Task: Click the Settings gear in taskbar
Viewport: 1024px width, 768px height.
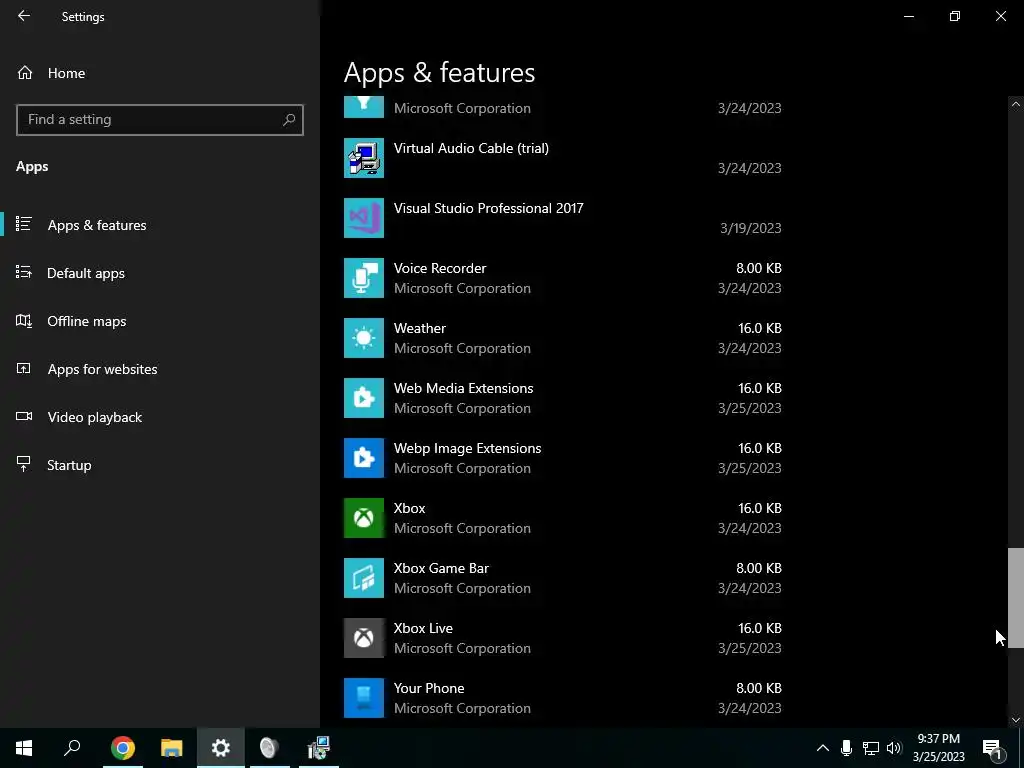Action: click(x=221, y=748)
